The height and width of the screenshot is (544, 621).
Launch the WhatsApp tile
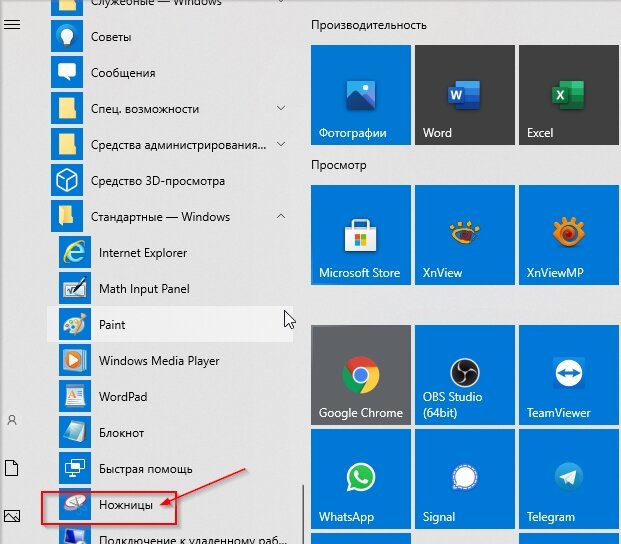[361, 479]
